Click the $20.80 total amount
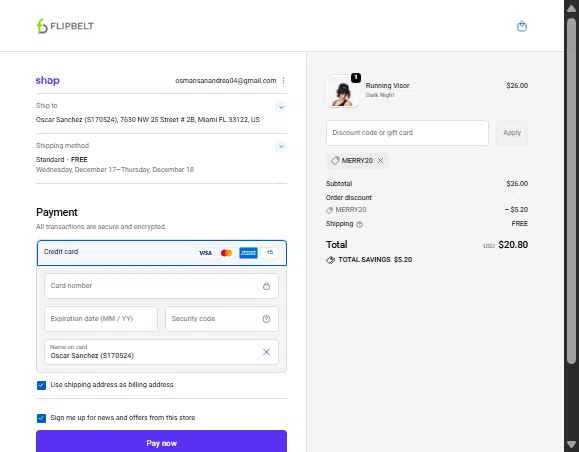Viewport: 579px width, 452px height. [x=513, y=244]
